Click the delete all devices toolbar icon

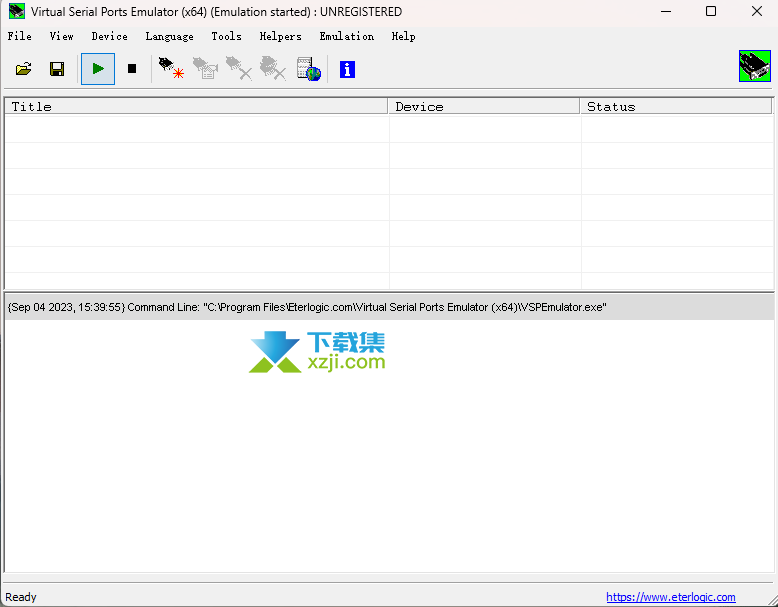pyautogui.click(x=273, y=68)
